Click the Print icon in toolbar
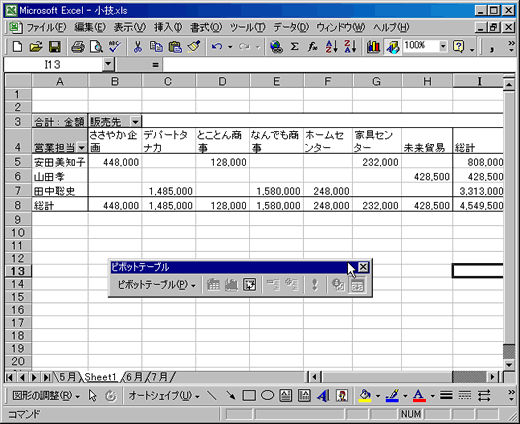Screen dimensions: 520x424 pyautogui.click(x=78, y=47)
